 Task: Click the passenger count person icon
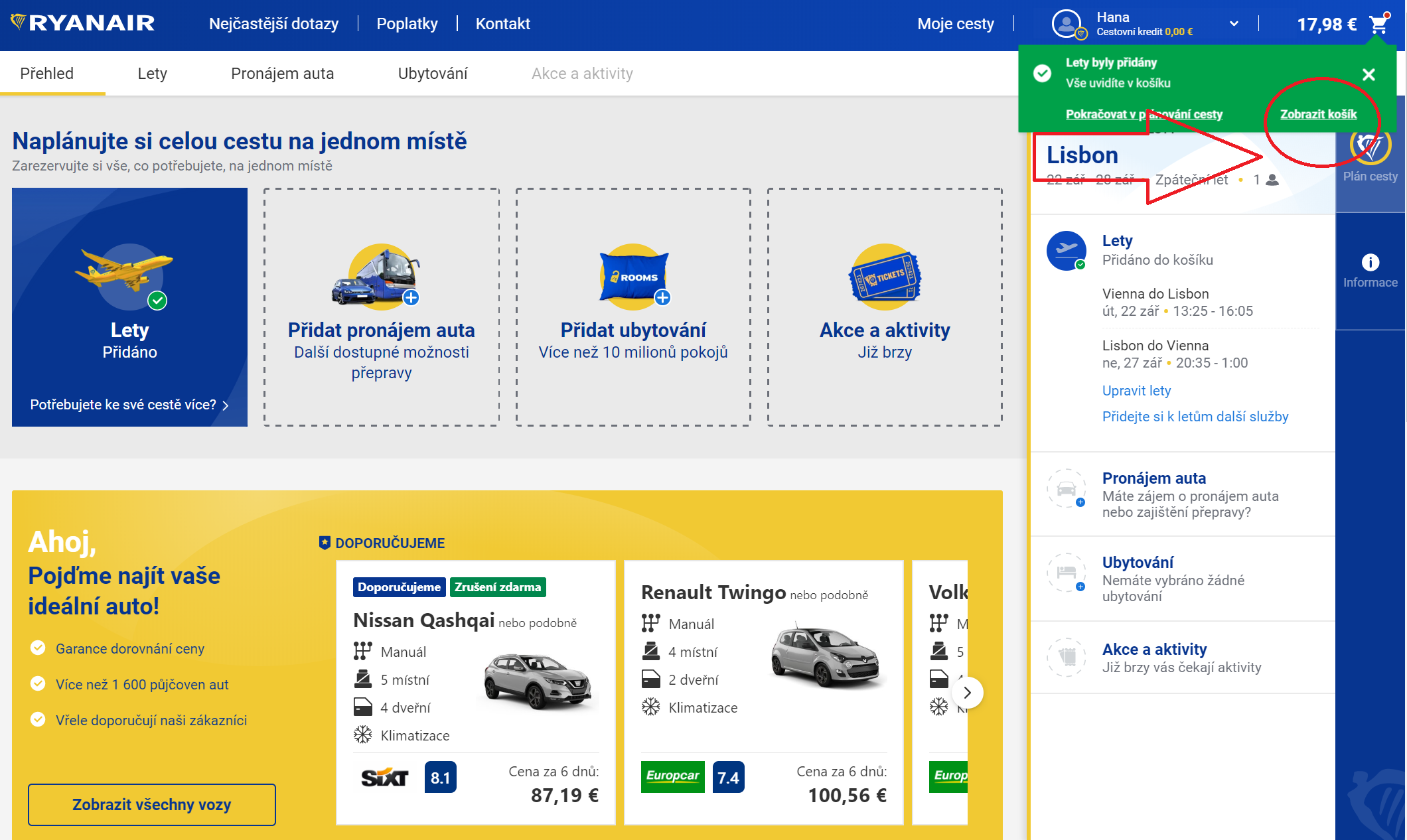click(x=1272, y=180)
